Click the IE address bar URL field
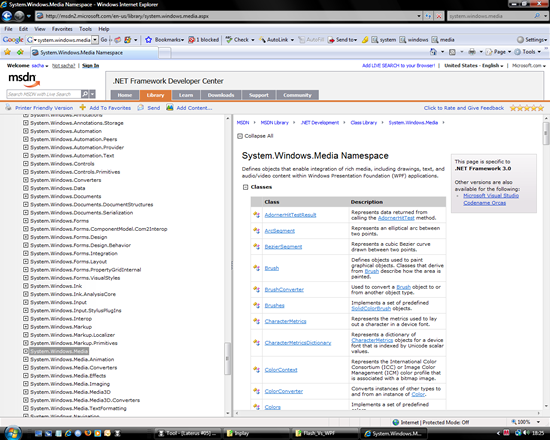Viewport: 550px width, 440px height. tap(226, 16)
